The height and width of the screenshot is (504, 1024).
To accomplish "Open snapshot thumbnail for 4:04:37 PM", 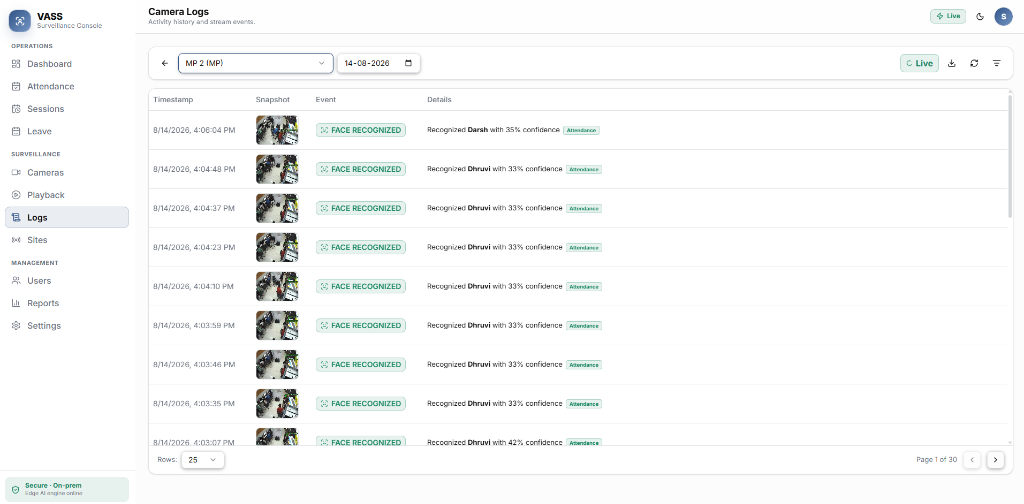I will [x=277, y=208].
